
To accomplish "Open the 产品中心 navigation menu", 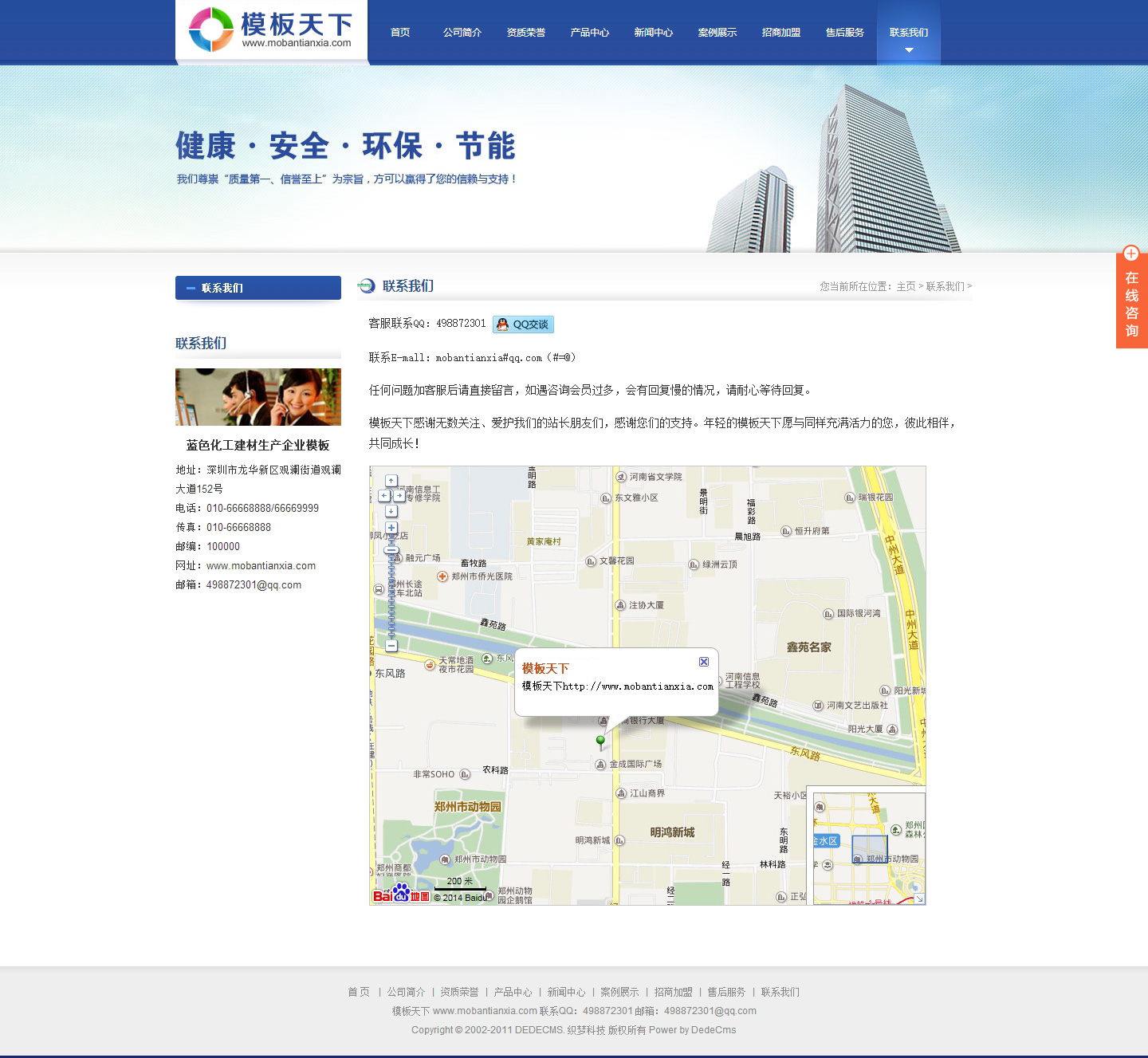I will [590, 33].
